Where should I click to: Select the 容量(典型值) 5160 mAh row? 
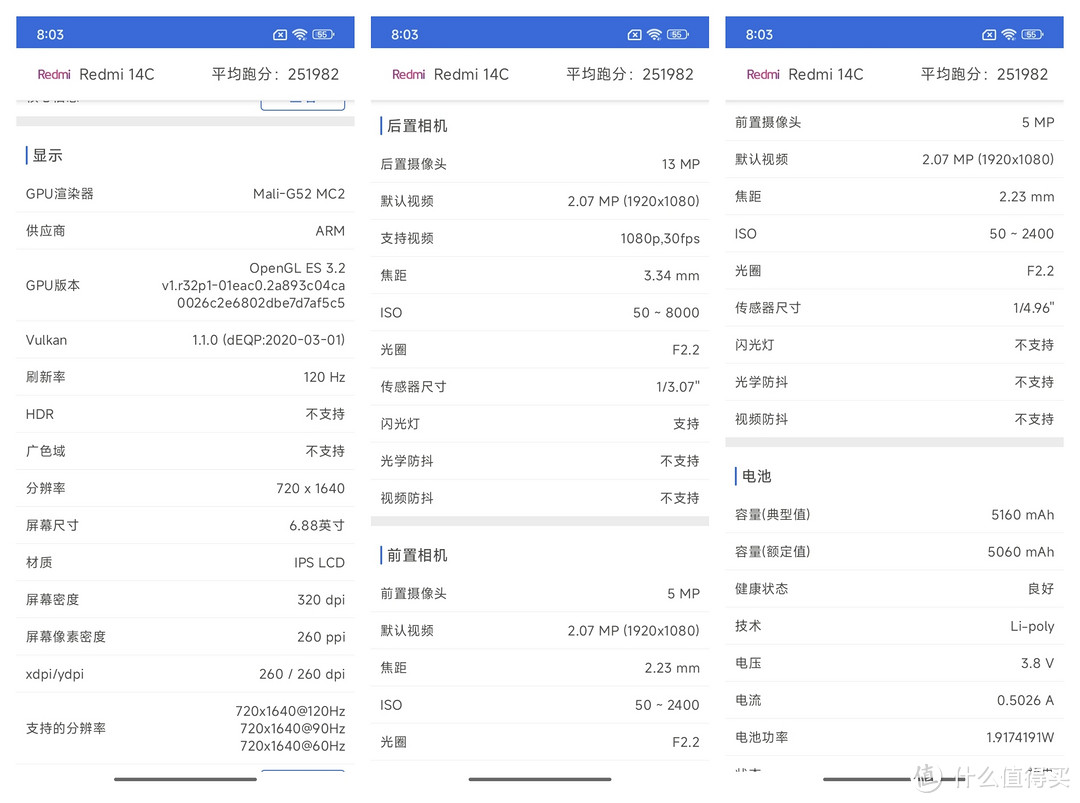(894, 515)
